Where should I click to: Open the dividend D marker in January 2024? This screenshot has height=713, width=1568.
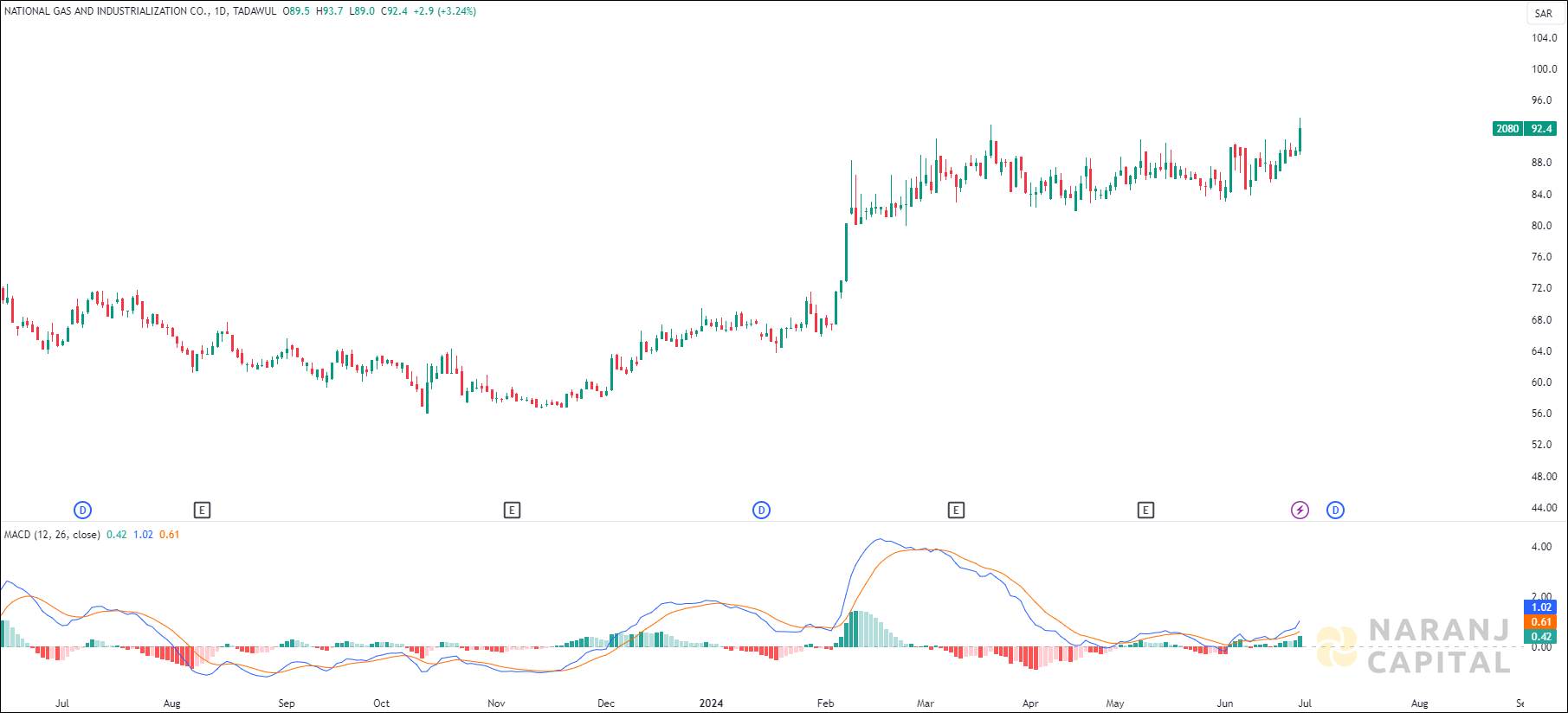(x=761, y=511)
